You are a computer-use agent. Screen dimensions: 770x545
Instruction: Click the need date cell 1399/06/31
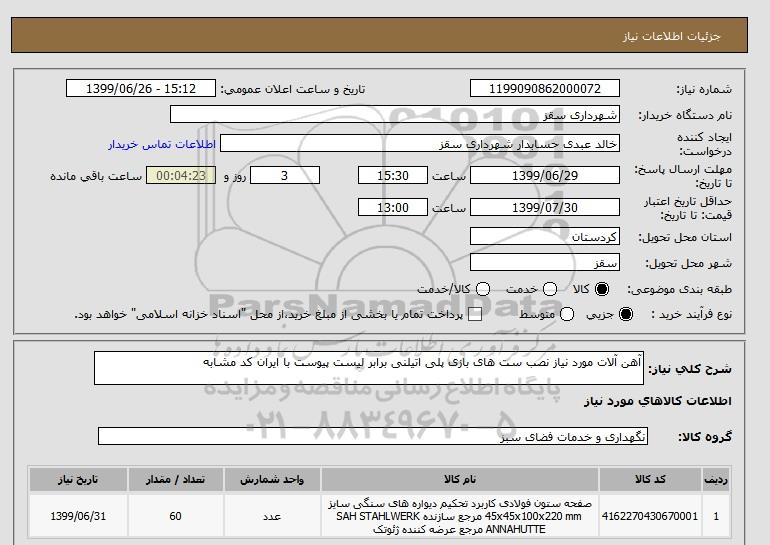(78, 516)
